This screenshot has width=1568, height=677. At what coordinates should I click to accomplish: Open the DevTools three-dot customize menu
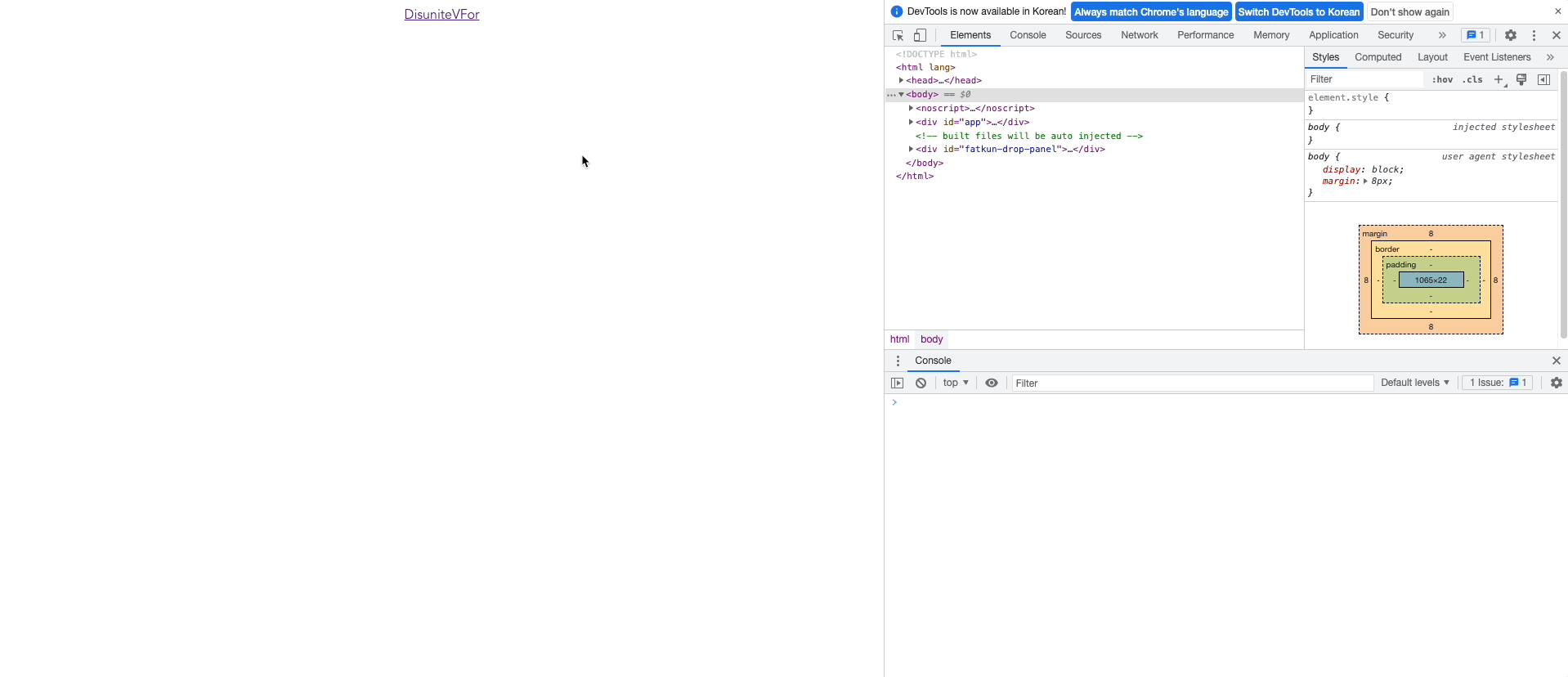[1534, 35]
